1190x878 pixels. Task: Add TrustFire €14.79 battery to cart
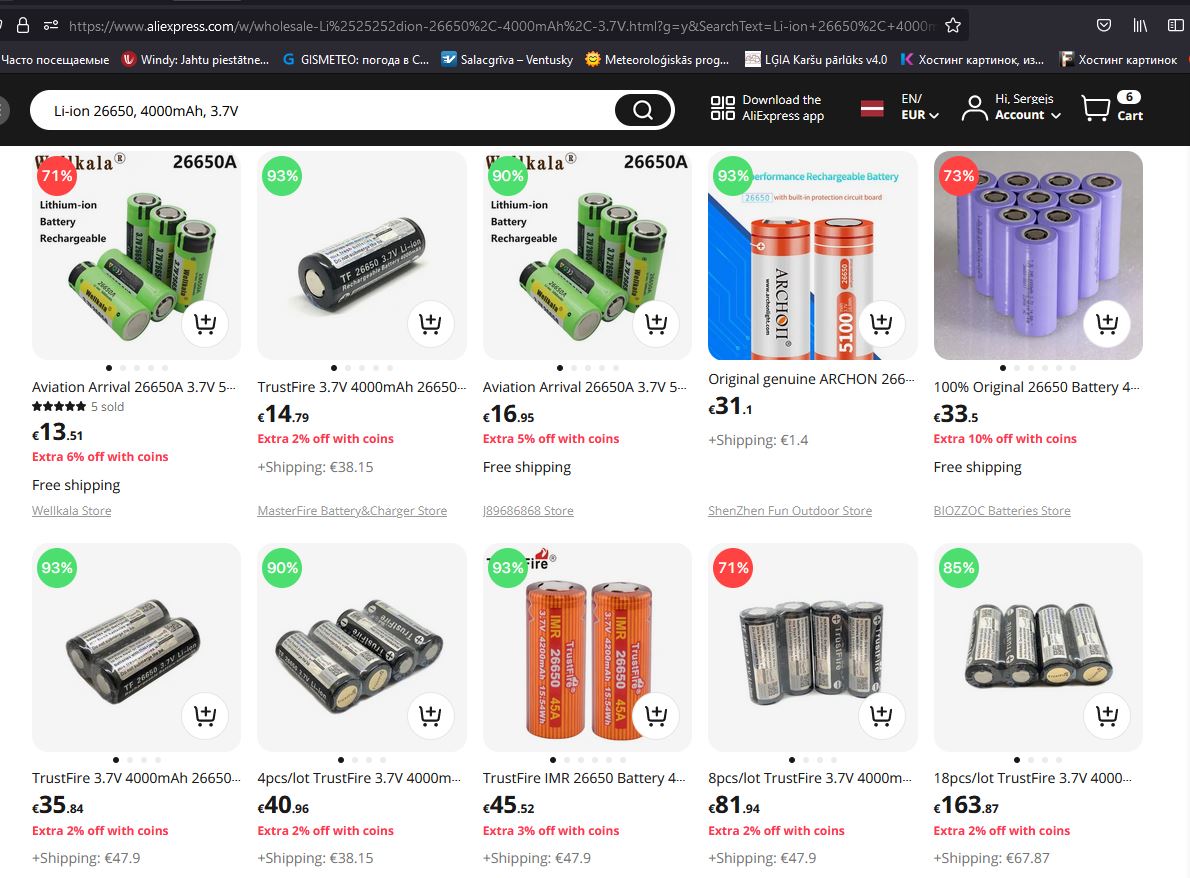(x=430, y=324)
